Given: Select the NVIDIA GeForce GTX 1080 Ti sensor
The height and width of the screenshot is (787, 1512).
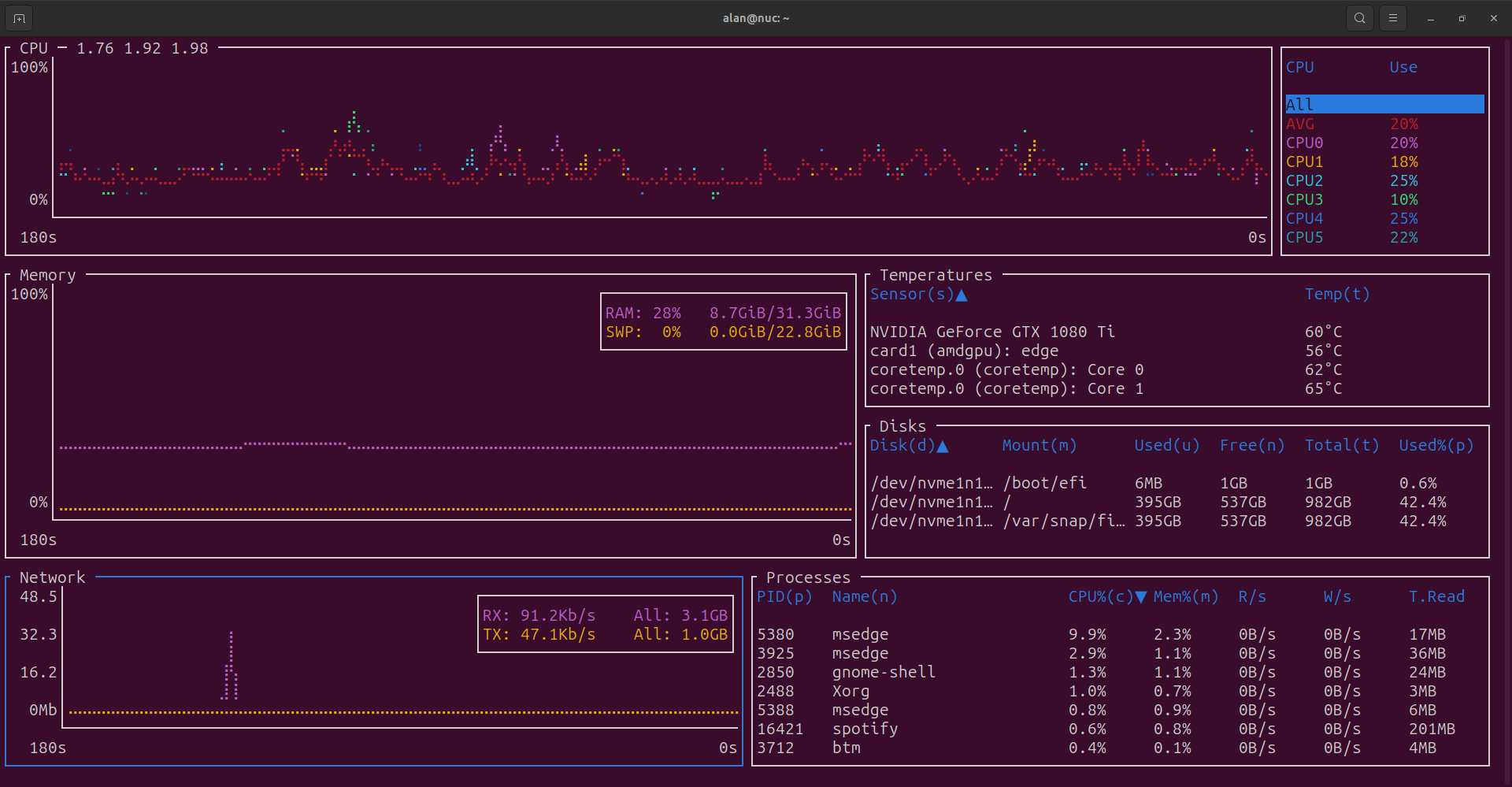Looking at the screenshot, I should tap(992, 332).
